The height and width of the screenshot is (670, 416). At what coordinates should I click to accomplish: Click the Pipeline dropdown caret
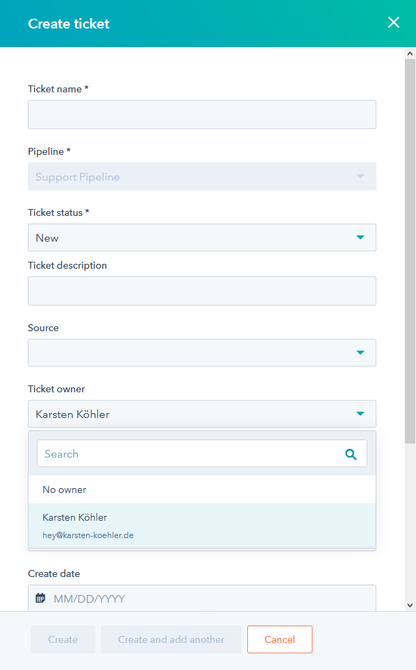click(x=360, y=176)
